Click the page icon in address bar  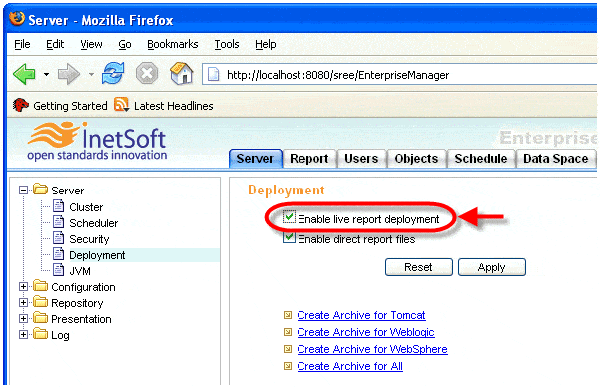coord(214,75)
